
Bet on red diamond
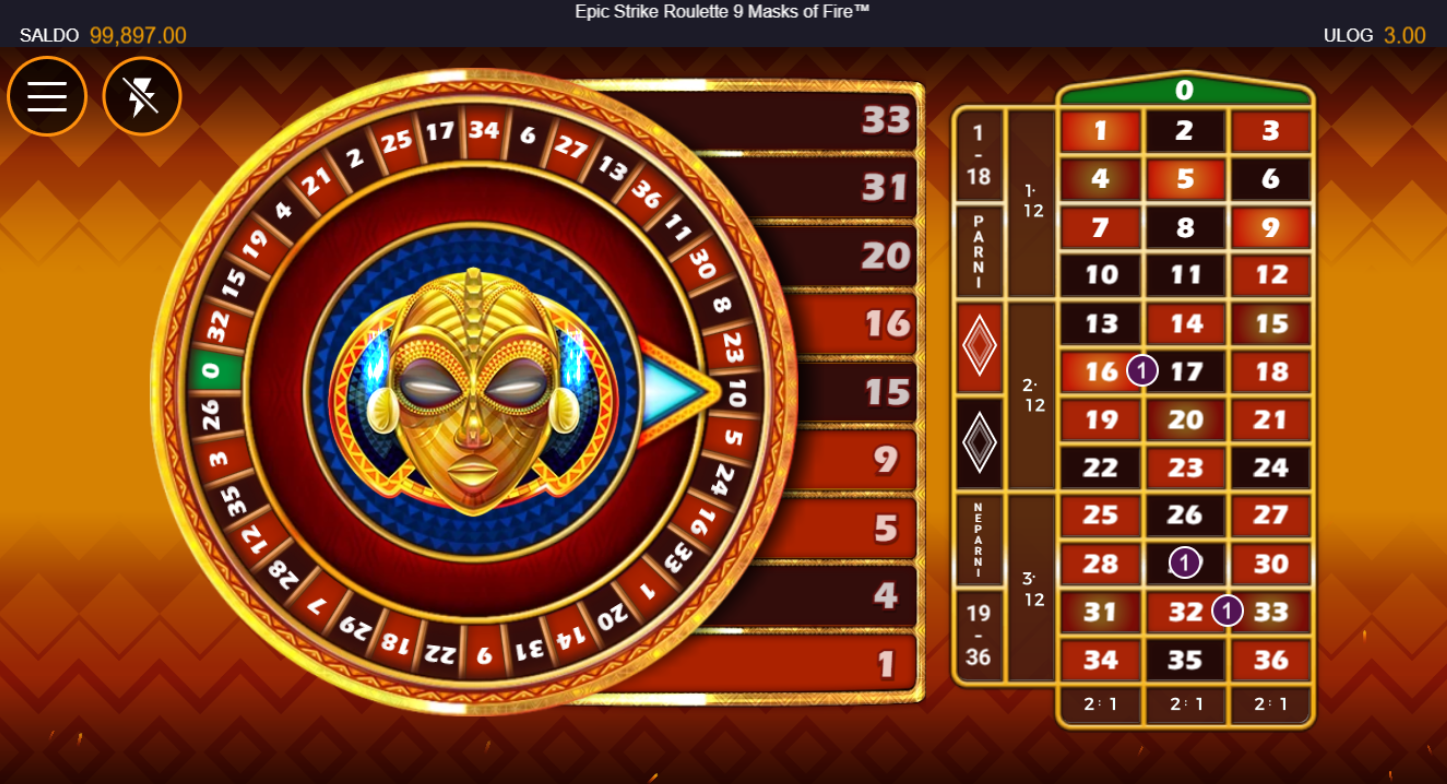click(978, 347)
